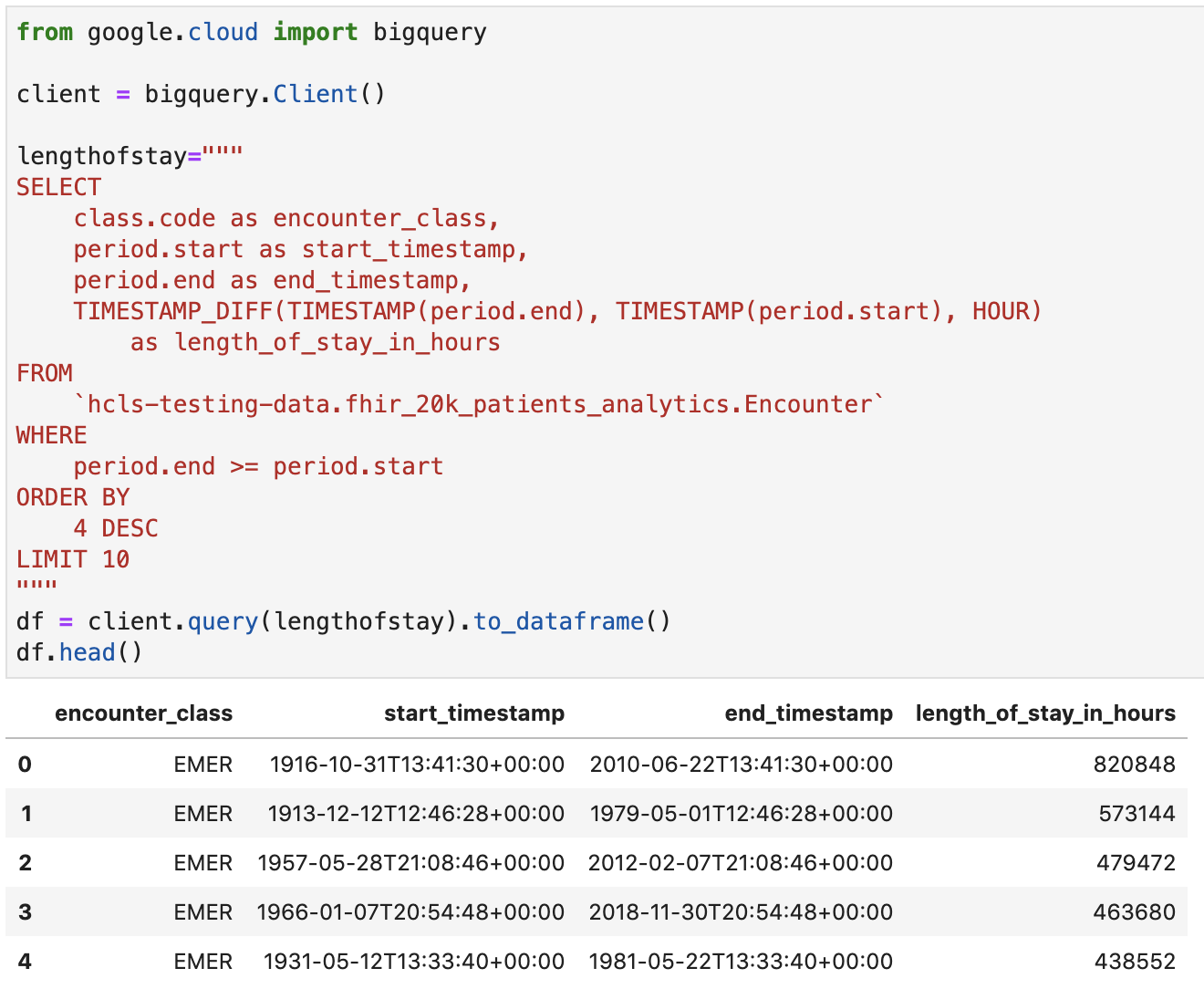Image resolution: width=1204 pixels, height=989 pixels.
Task: Click start timestamp 1957-05-28T21:08:46+00:00
Action: [410, 863]
